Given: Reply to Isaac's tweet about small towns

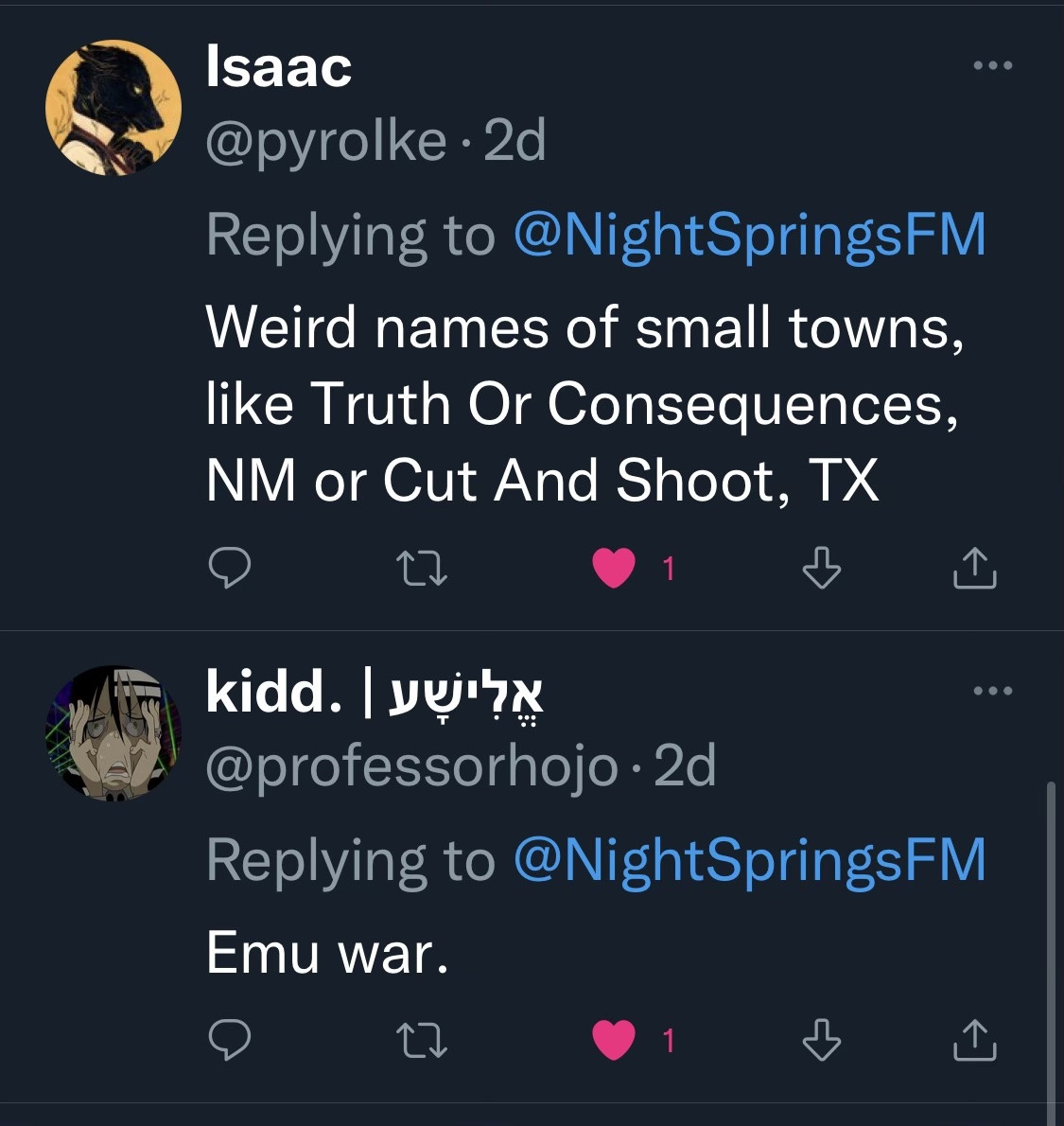Looking at the screenshot, I should tap(229, 568).
